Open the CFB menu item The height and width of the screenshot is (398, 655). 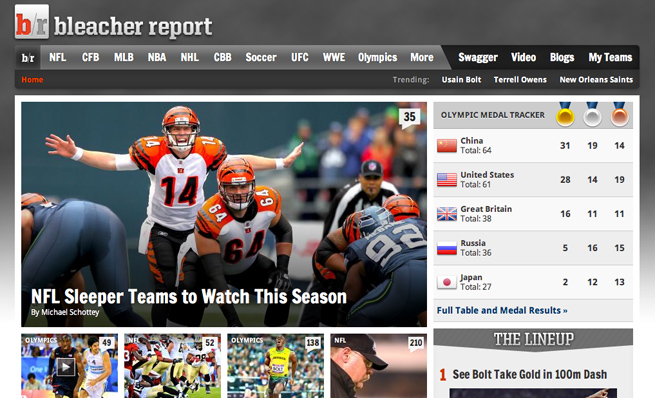(91, 57)
